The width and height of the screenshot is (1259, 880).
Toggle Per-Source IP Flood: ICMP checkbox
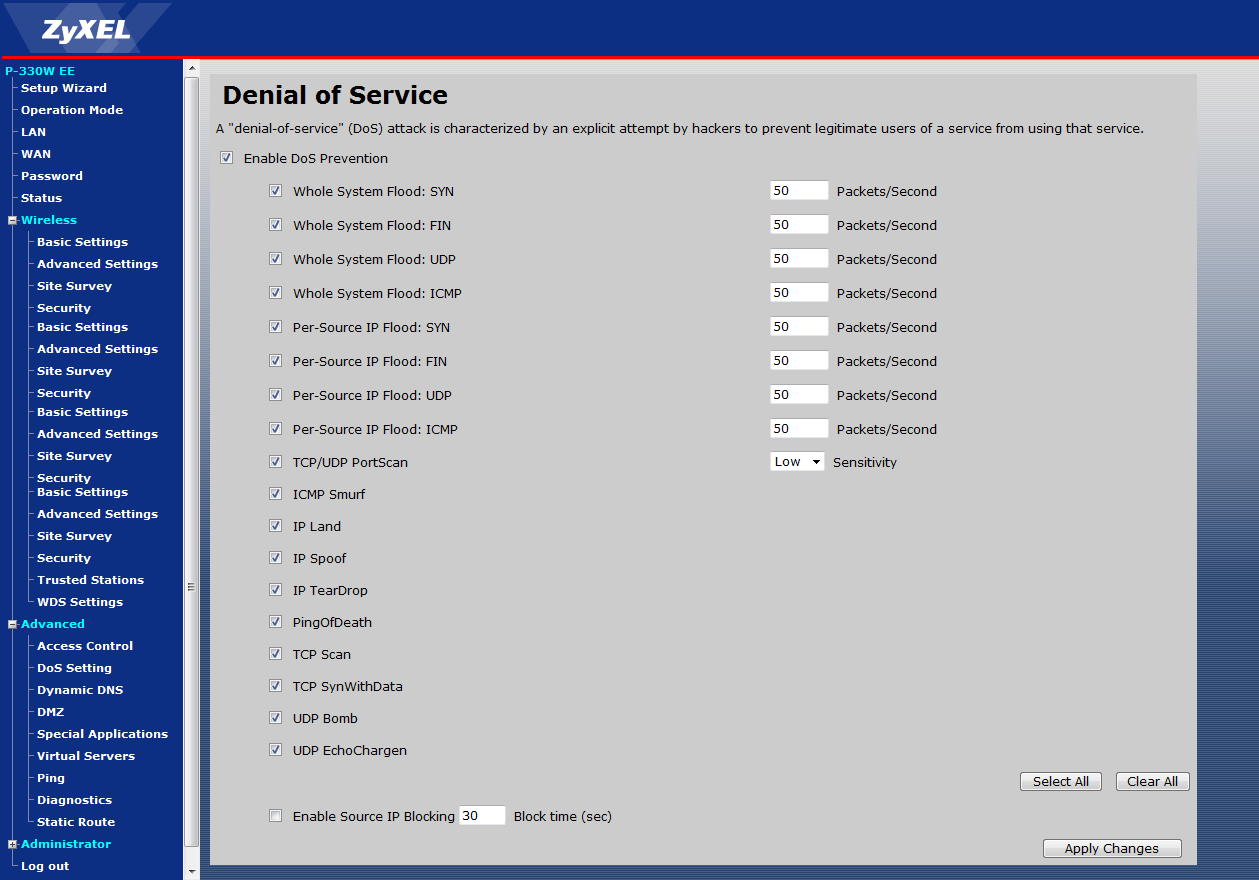(276, 429)
